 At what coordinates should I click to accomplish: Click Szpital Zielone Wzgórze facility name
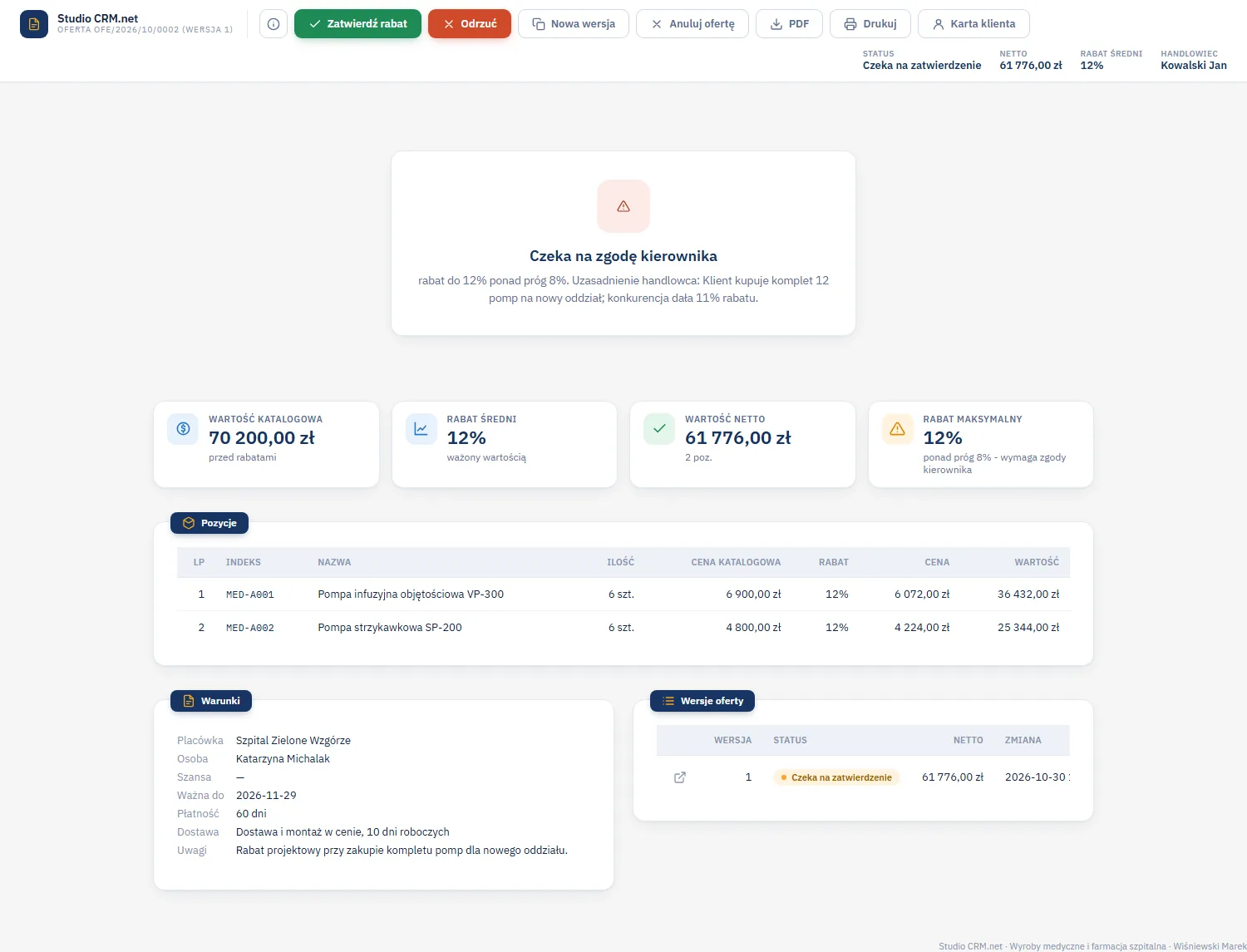pyautogui.click(x=293, y=741)
